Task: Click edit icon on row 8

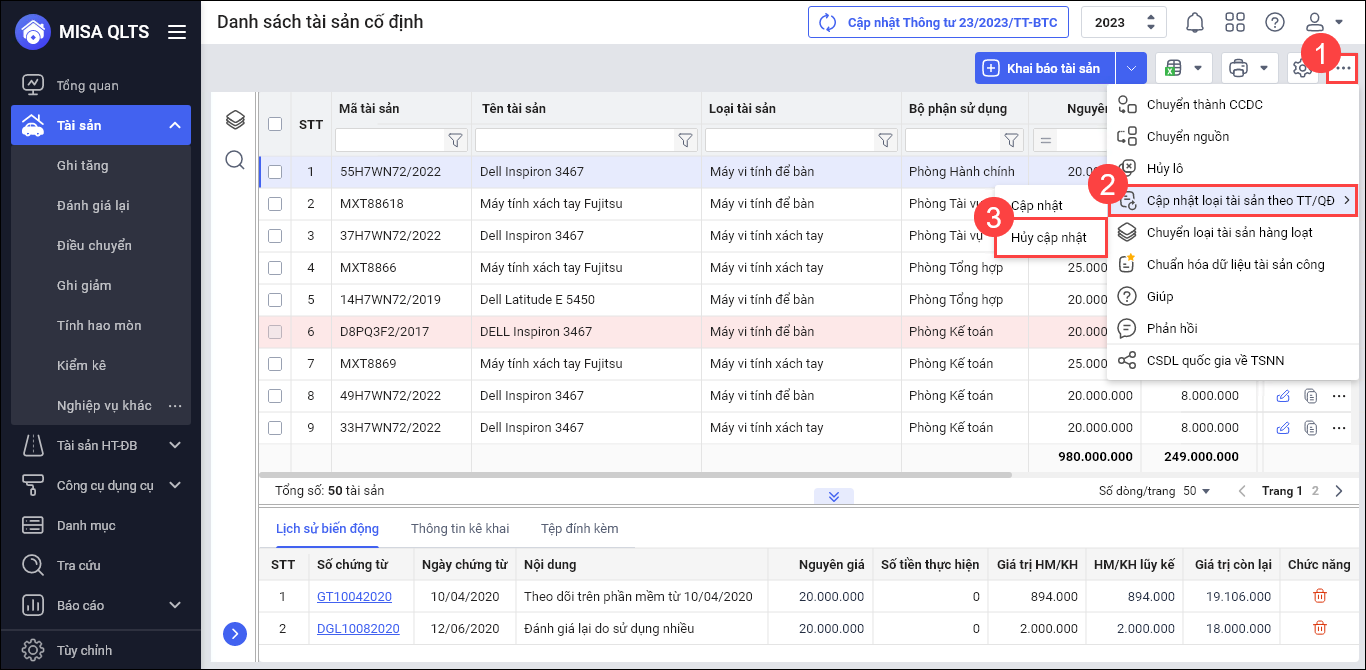Action: 1283,396
